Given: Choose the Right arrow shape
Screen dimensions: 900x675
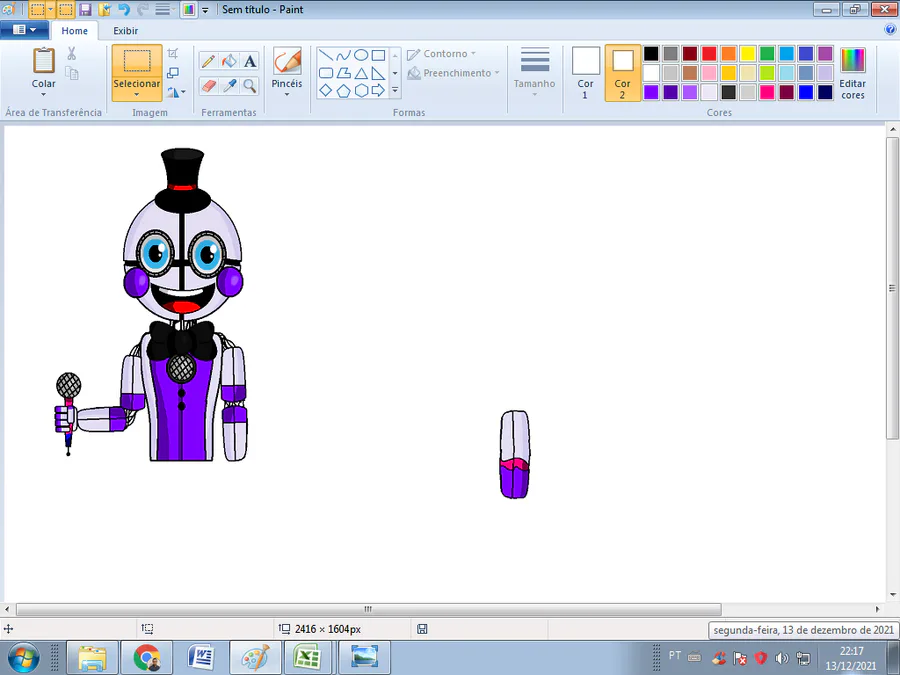Looking at the screenshot, I should 378,90.
